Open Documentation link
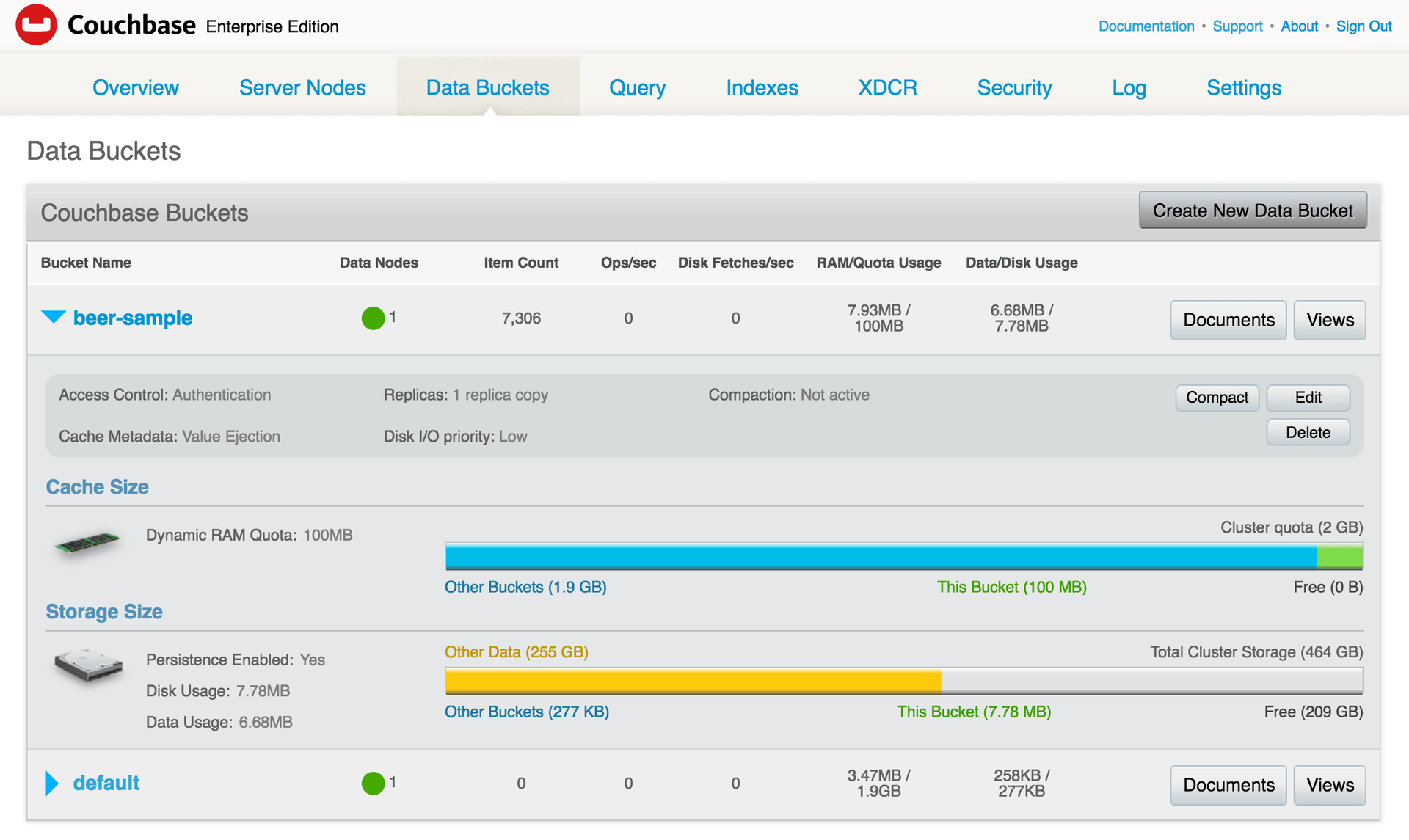 click(x=1146, y=26)
